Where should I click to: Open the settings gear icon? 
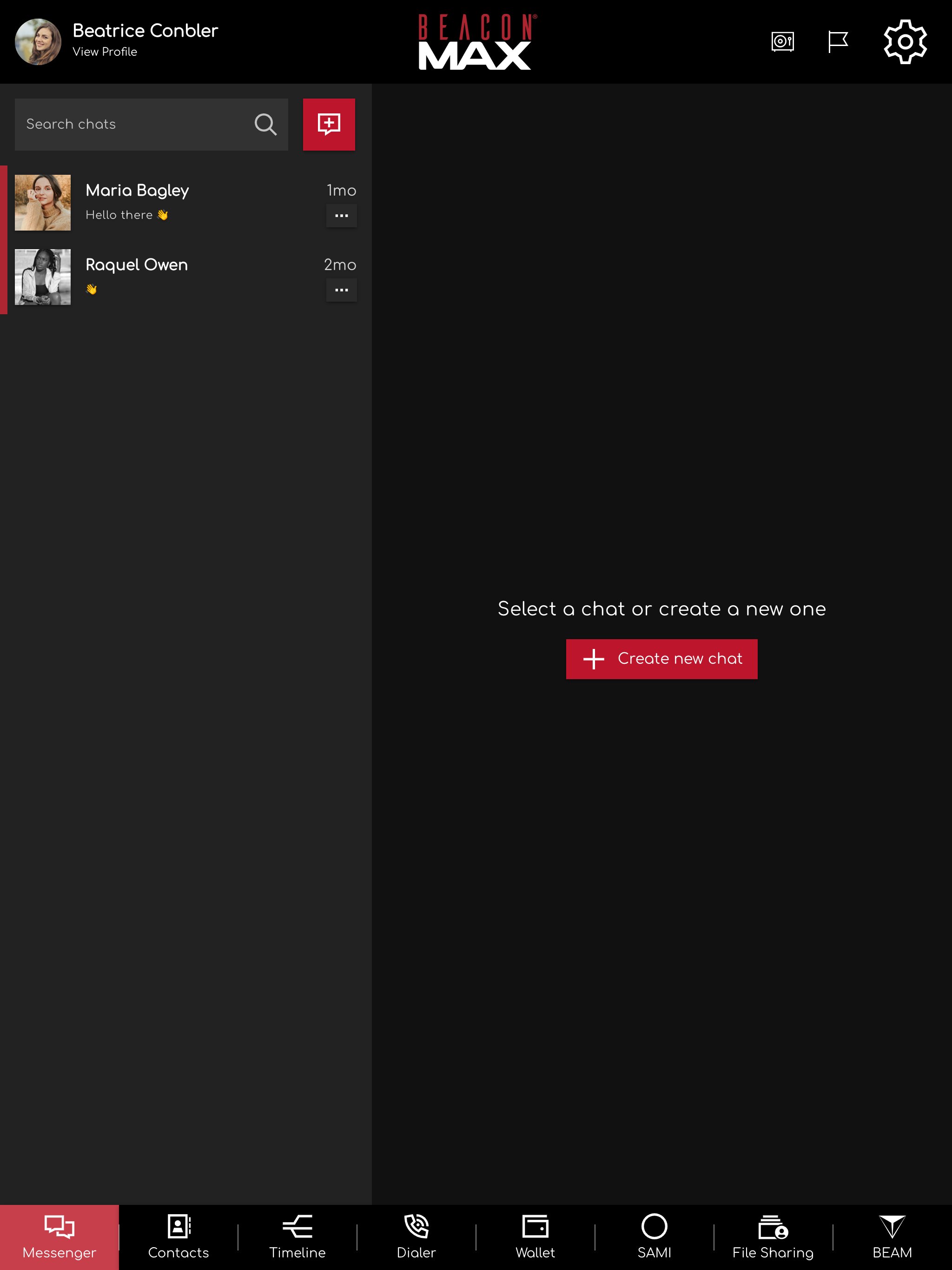pos(905,42)
